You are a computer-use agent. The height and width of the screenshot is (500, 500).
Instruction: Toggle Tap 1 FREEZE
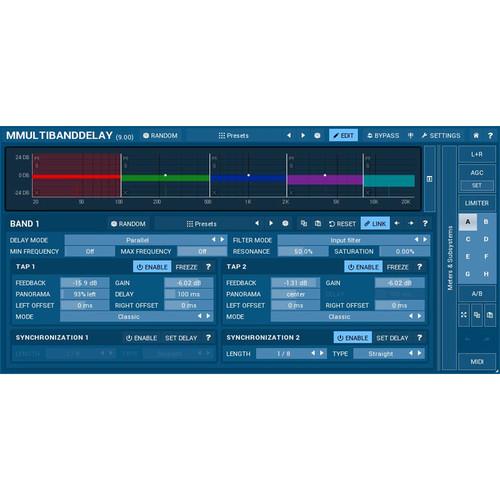(187, 267)
